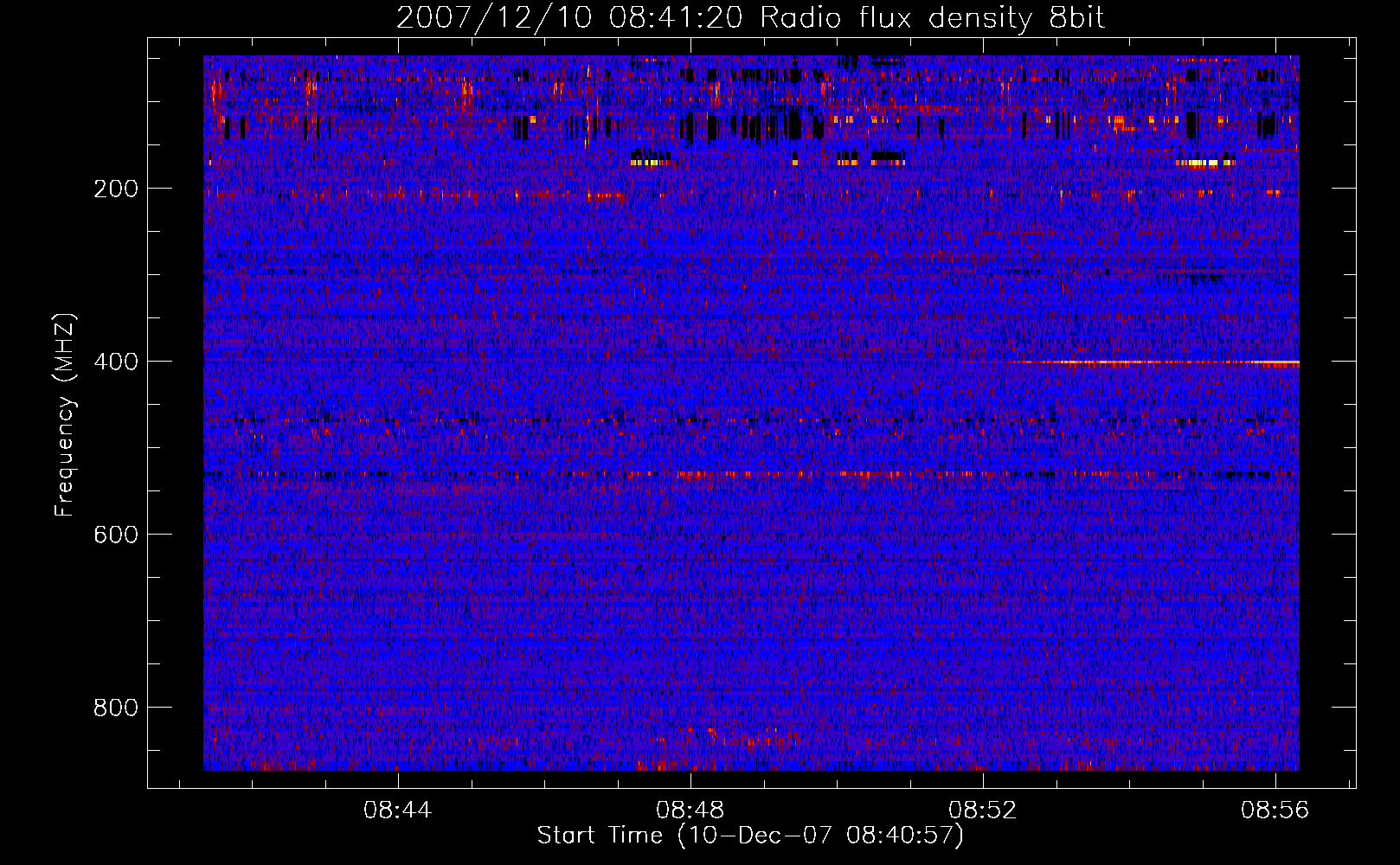This screenshot has height=865, width=1400.
Task: Click the bright 400 MHz emission line at right
Action: 1156,363
